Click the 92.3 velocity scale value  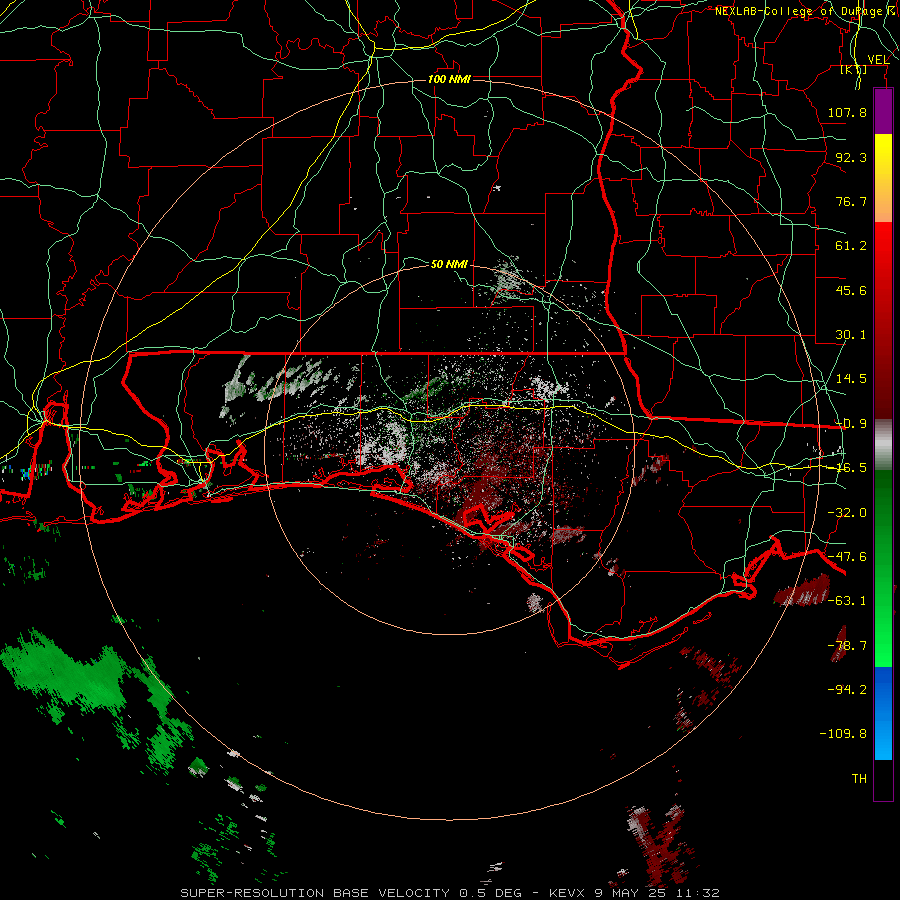click(x=851, y=157)
